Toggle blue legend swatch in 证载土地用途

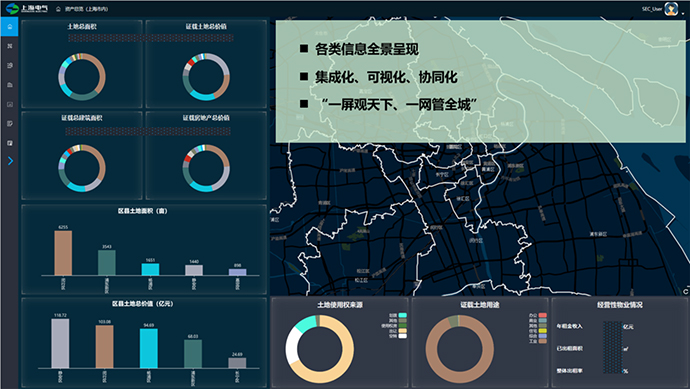543,336
